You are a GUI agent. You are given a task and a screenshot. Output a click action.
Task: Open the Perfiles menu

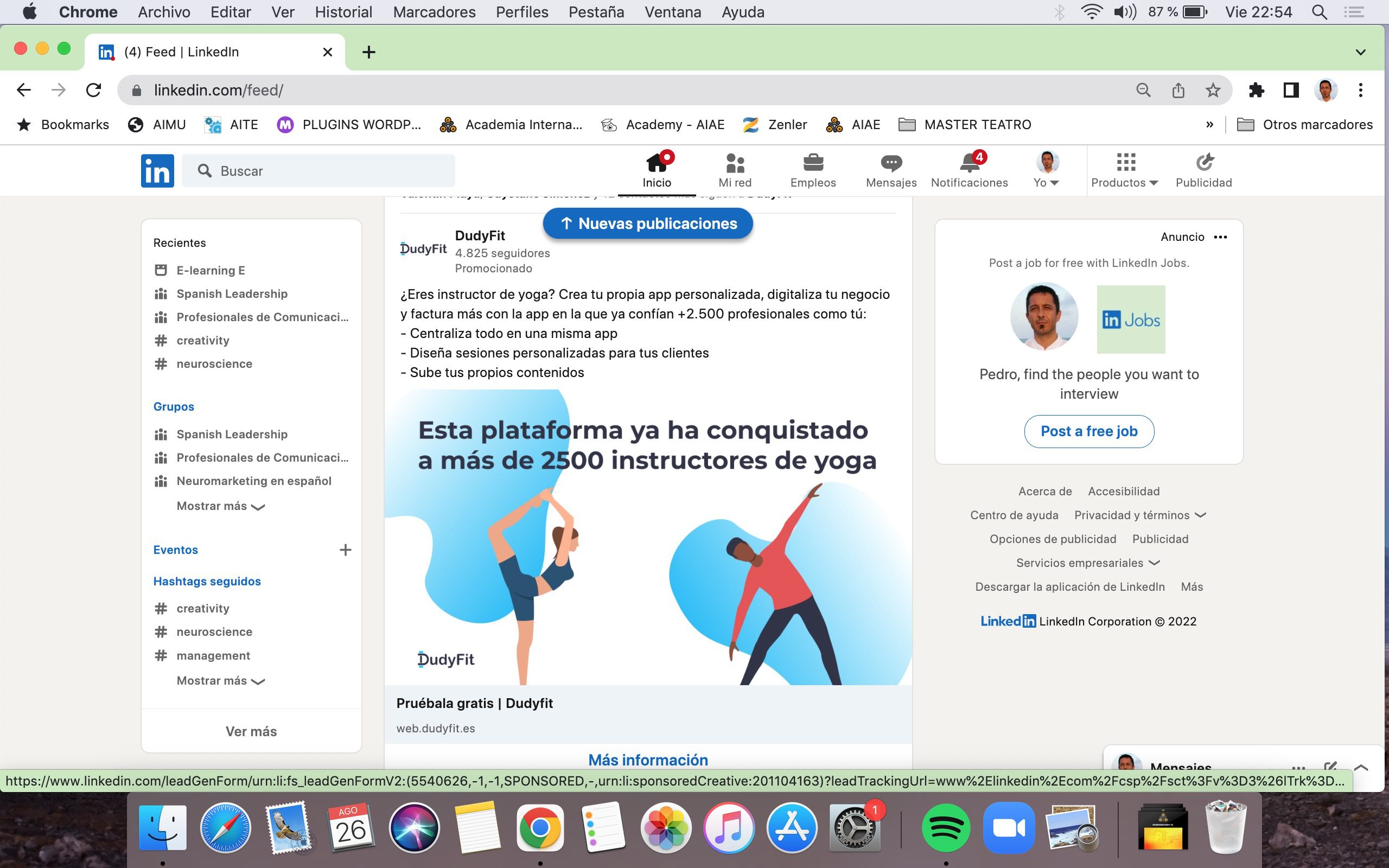[522, 12]
